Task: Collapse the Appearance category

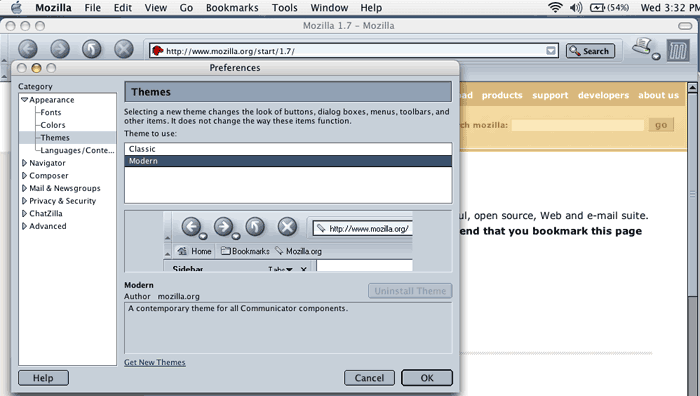Action: pos(24,100)
